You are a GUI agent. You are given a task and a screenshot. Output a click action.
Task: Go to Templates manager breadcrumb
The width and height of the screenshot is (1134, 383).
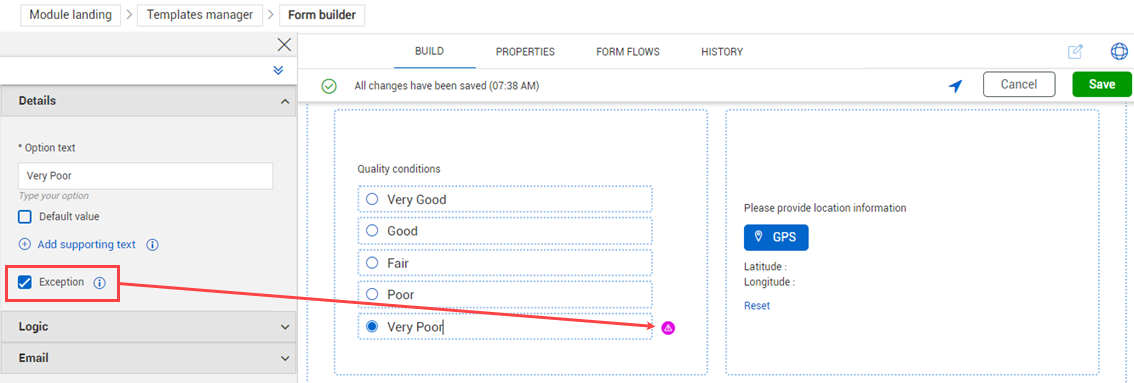click(200, 14)
